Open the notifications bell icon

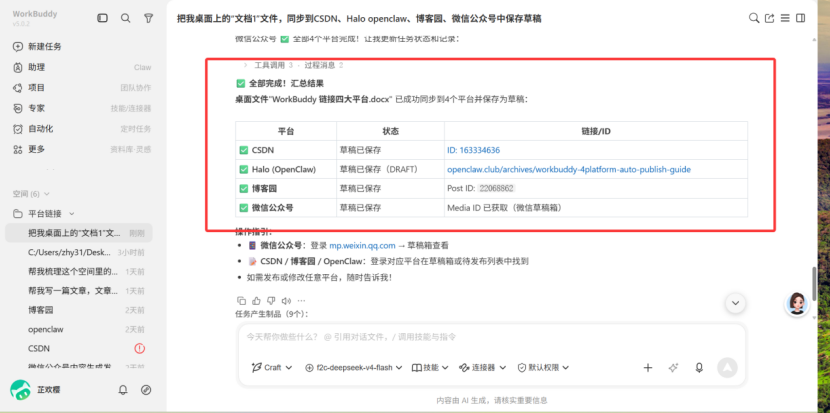click(x=123, y=390)
